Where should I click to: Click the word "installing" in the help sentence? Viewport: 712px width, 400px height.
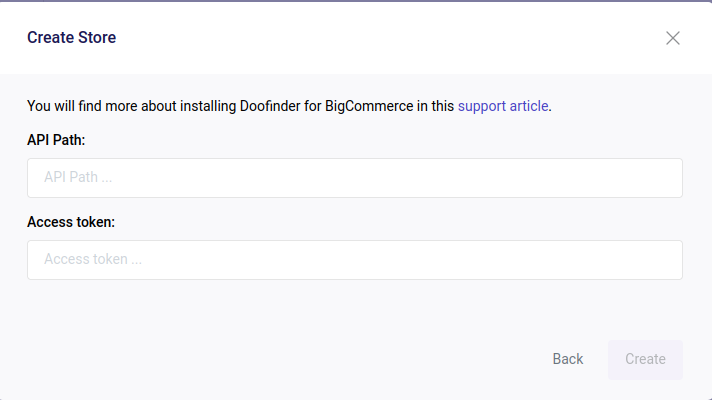208,106
